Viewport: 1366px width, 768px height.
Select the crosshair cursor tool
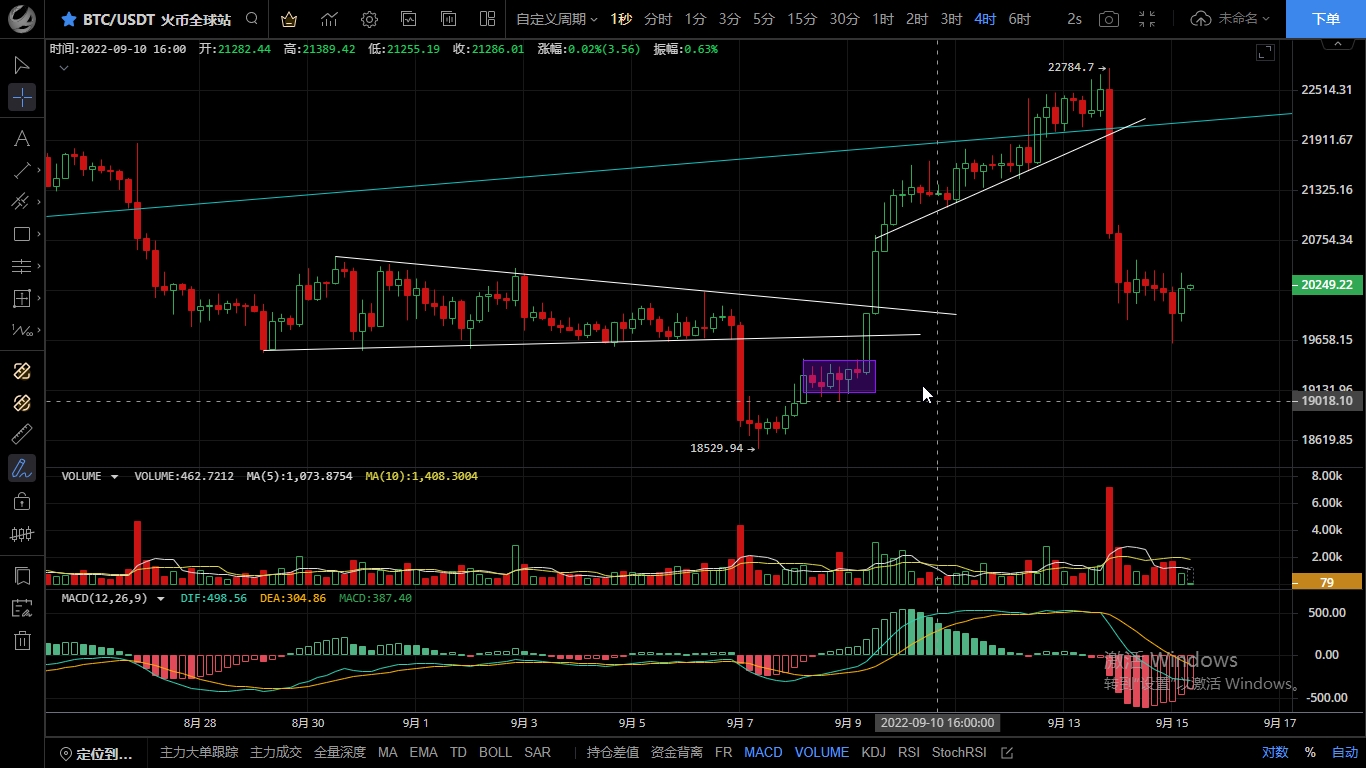(22, 97)
